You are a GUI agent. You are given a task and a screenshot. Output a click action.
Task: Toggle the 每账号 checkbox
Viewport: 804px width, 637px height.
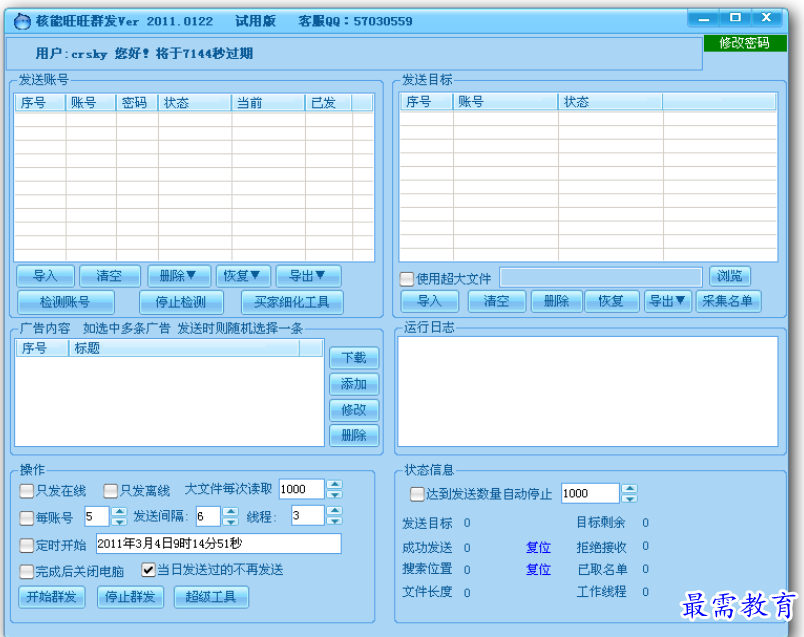[27, 518]
